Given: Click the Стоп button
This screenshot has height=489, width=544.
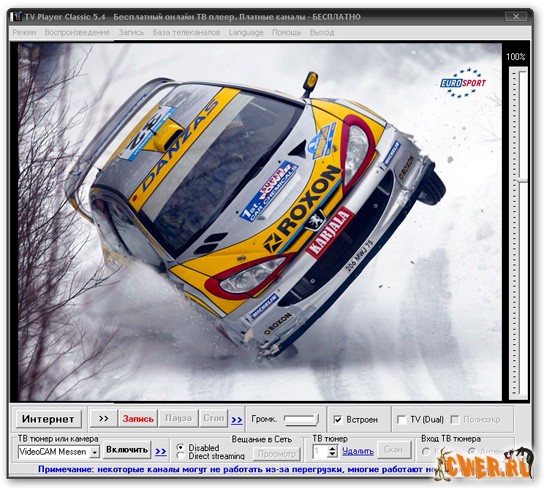Looking at the screenshot, I should pos(214,418).
